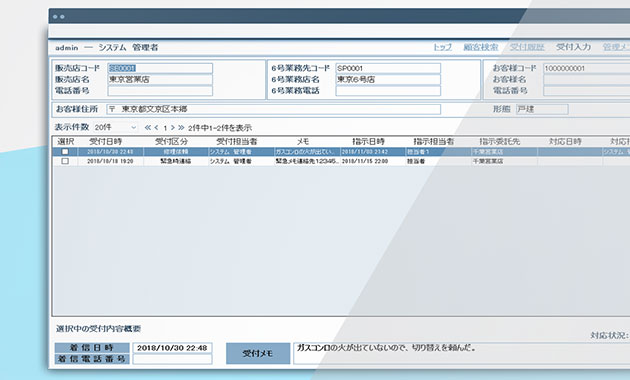
Task: Click 千葉営業店 cell in second row
Action: [x=504, y=161]
